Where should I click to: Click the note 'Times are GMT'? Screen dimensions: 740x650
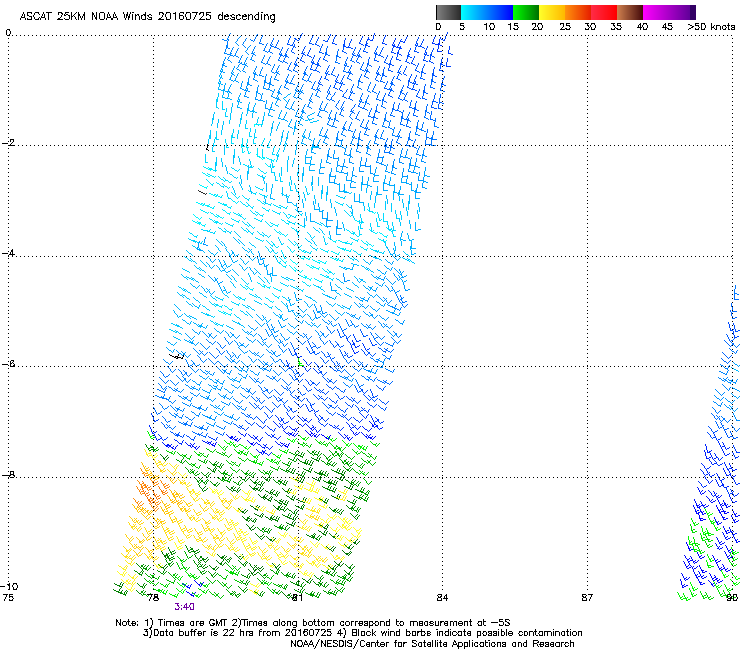(x=193, y=623)
